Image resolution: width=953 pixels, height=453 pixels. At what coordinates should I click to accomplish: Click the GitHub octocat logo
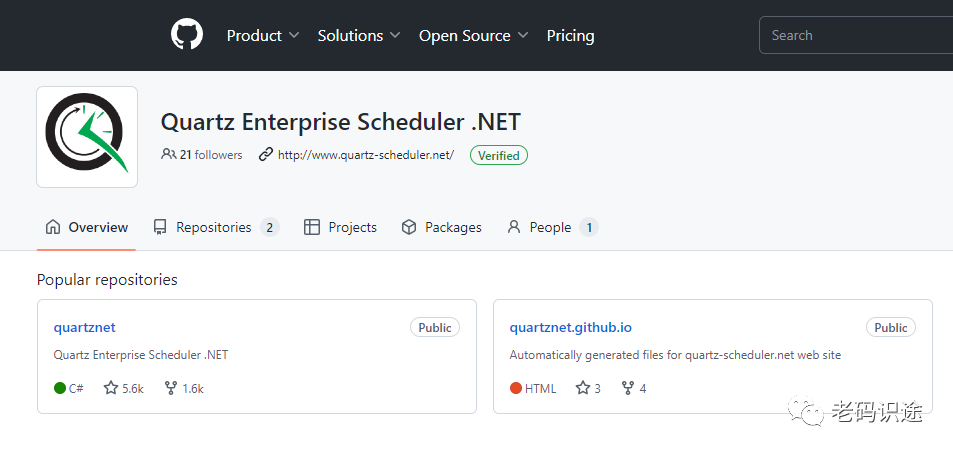click(x=187, y=35)
